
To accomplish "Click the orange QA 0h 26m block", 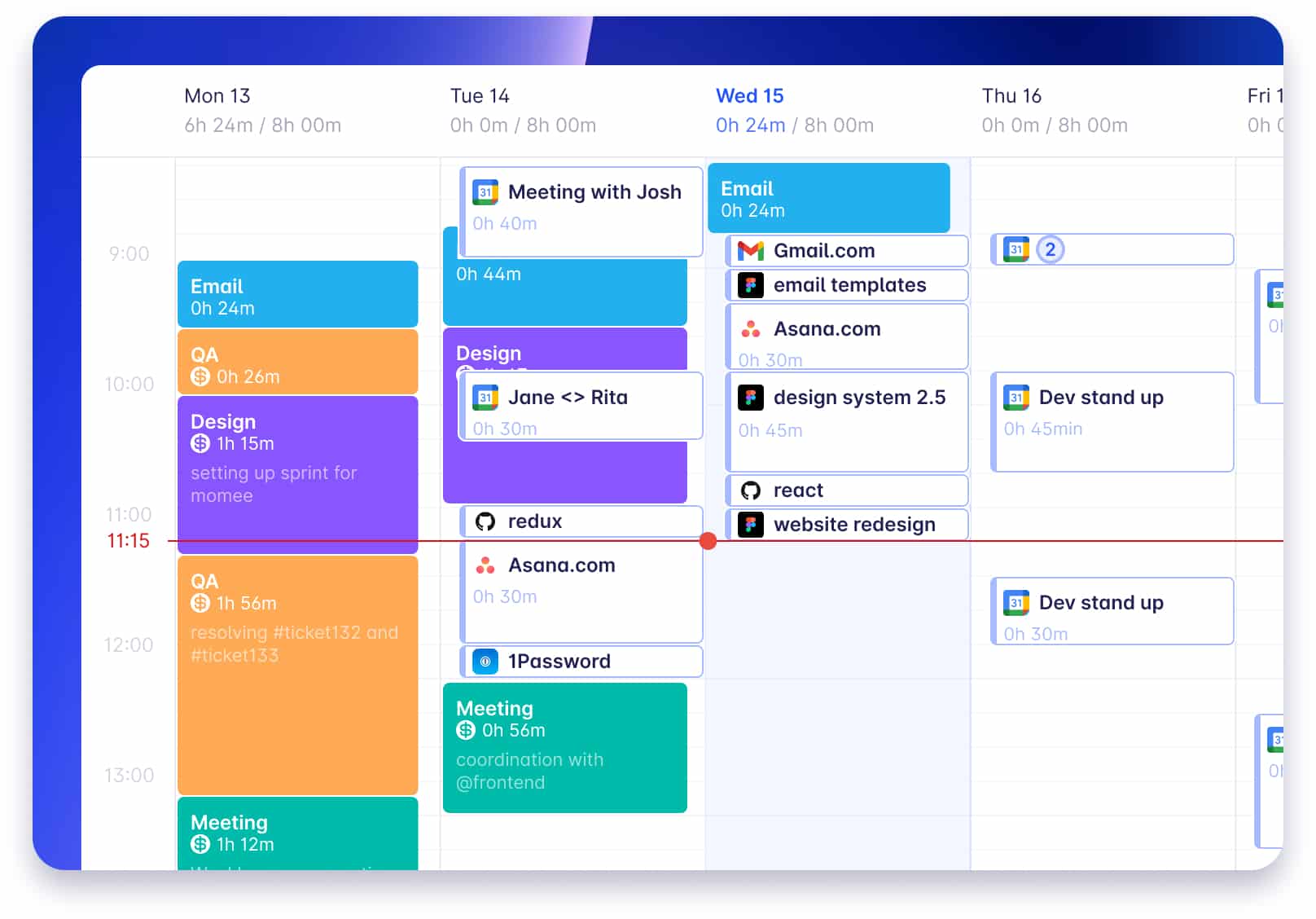I will (x=297, y=363).
